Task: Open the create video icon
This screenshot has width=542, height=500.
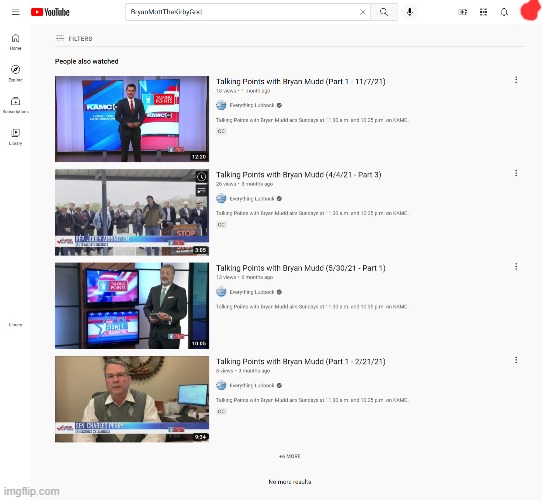Action: tap(462, 12)
